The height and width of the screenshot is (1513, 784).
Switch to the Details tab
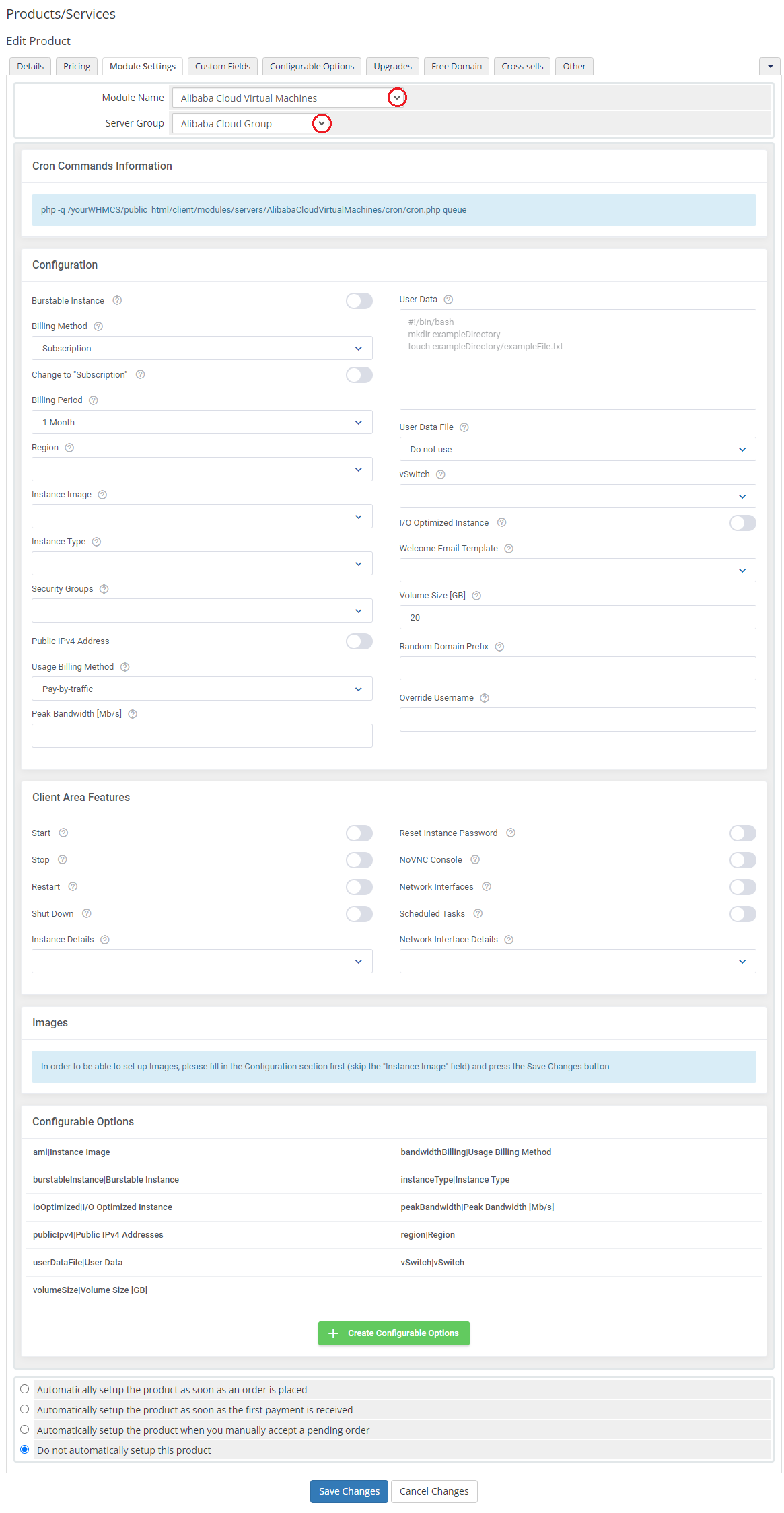tap(30, 66)
